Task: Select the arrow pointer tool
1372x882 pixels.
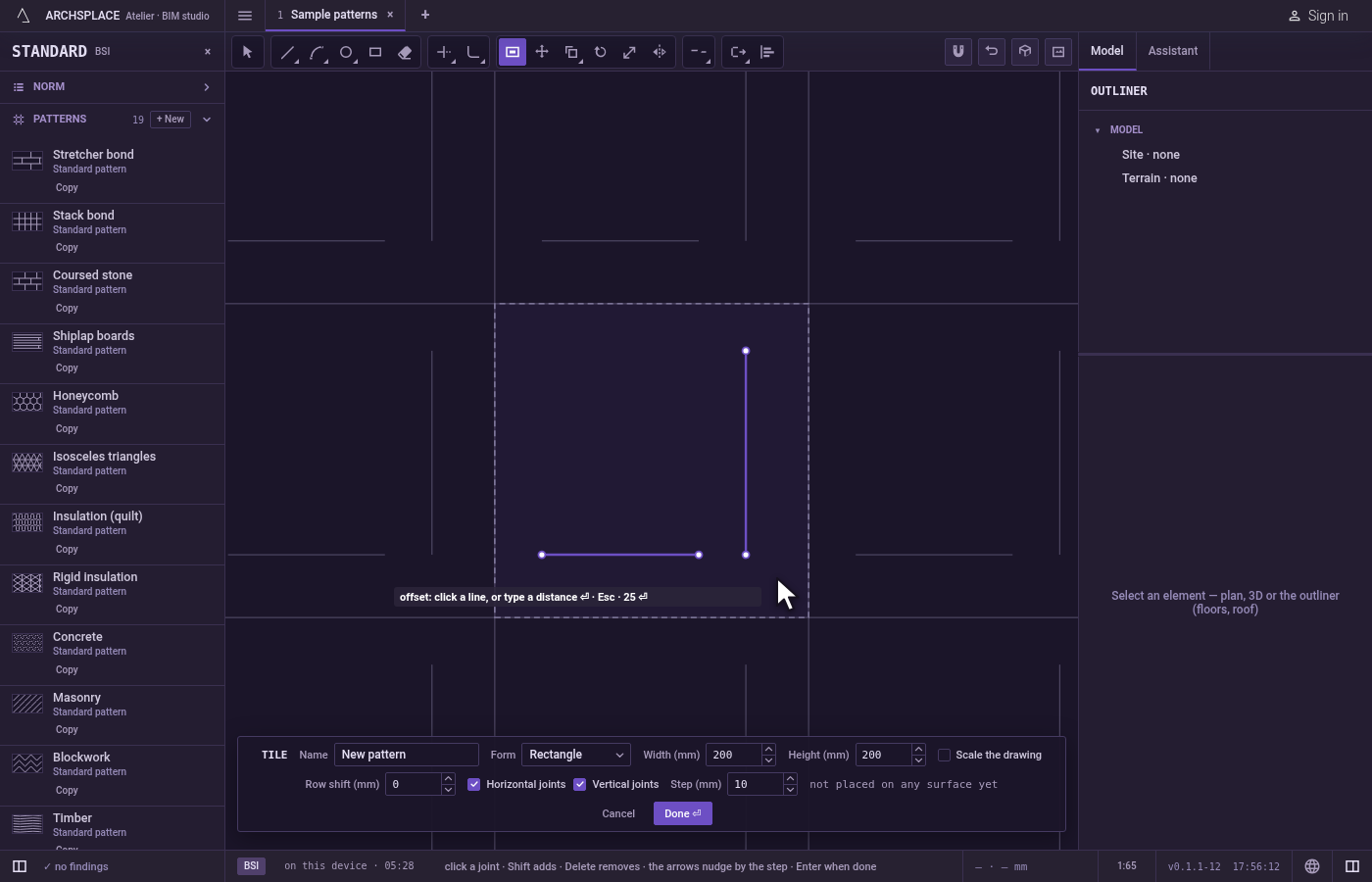Action: [x=248, y=52]
